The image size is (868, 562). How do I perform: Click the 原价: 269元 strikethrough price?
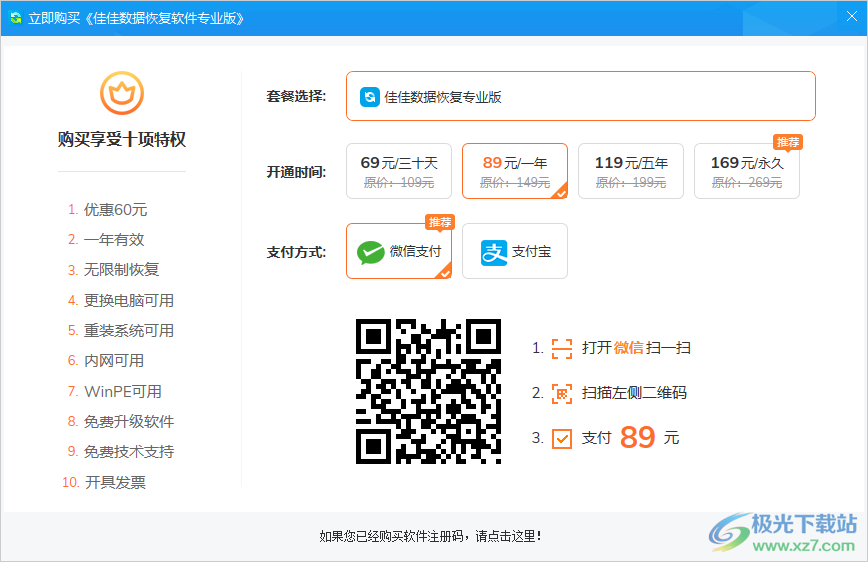(747, 183)
